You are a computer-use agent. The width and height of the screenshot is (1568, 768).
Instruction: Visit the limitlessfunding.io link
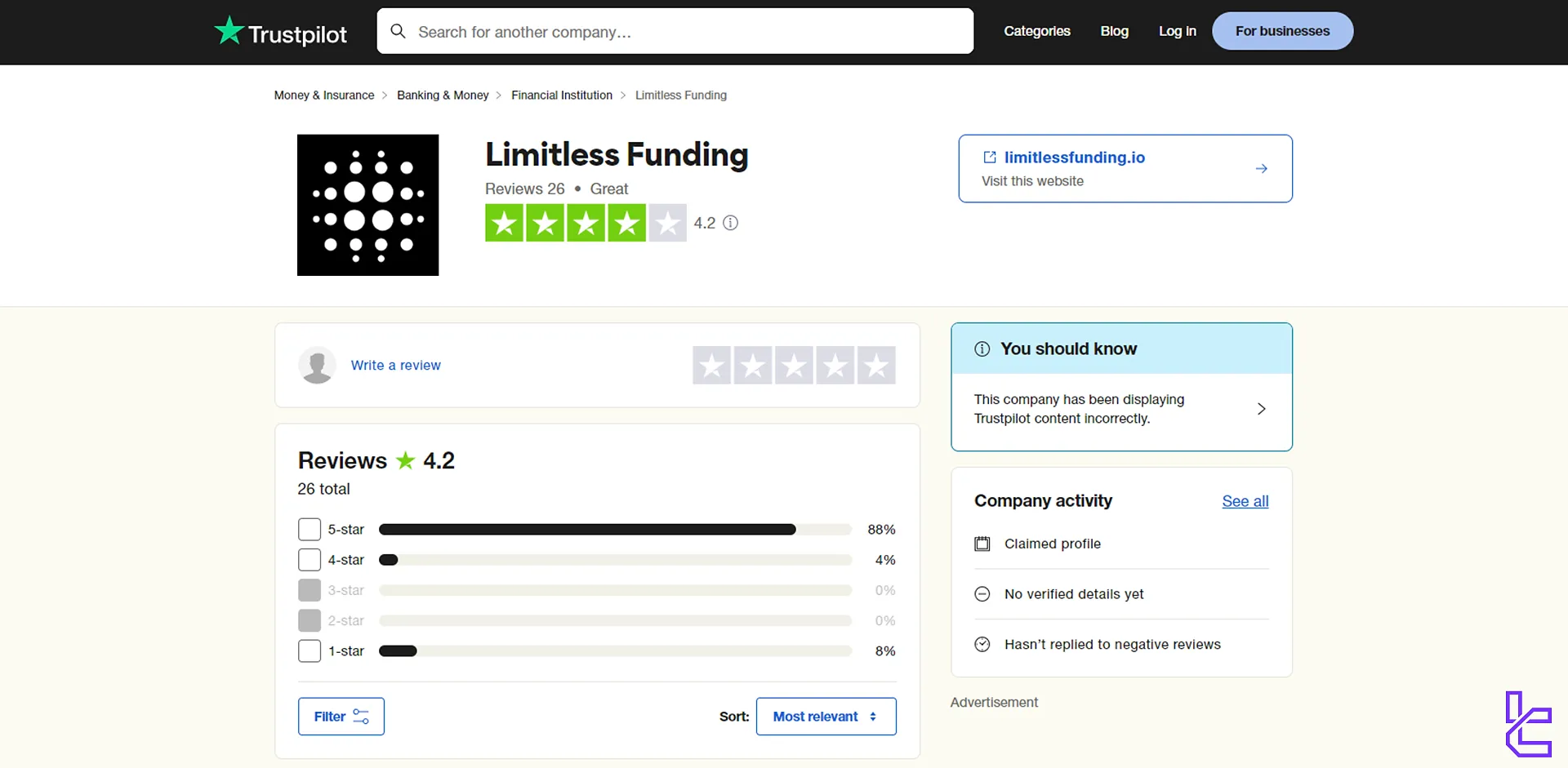pos(1074,158)
